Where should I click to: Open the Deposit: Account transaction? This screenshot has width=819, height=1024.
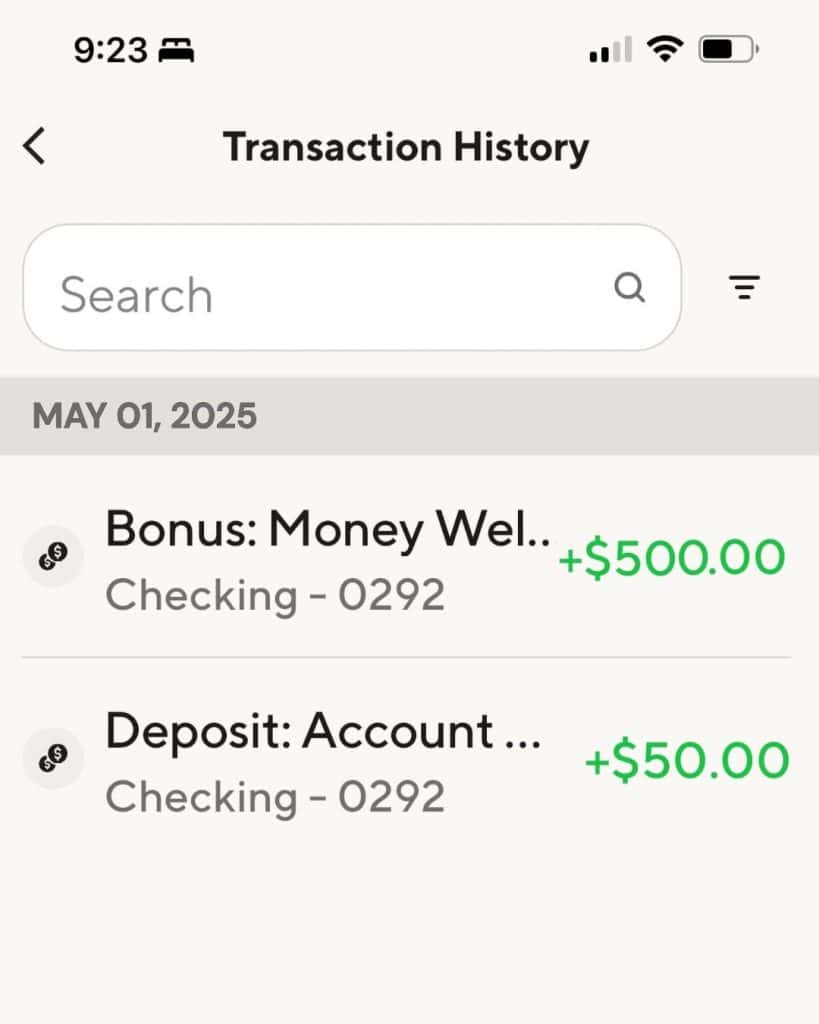tap(322, 731)
